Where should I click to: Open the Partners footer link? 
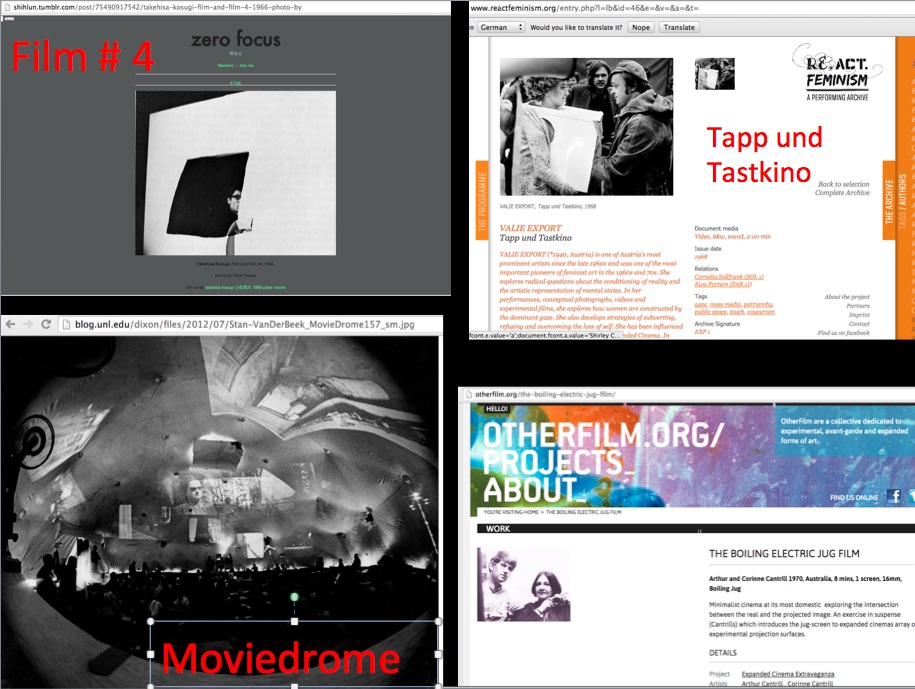[x=858, y=306]
